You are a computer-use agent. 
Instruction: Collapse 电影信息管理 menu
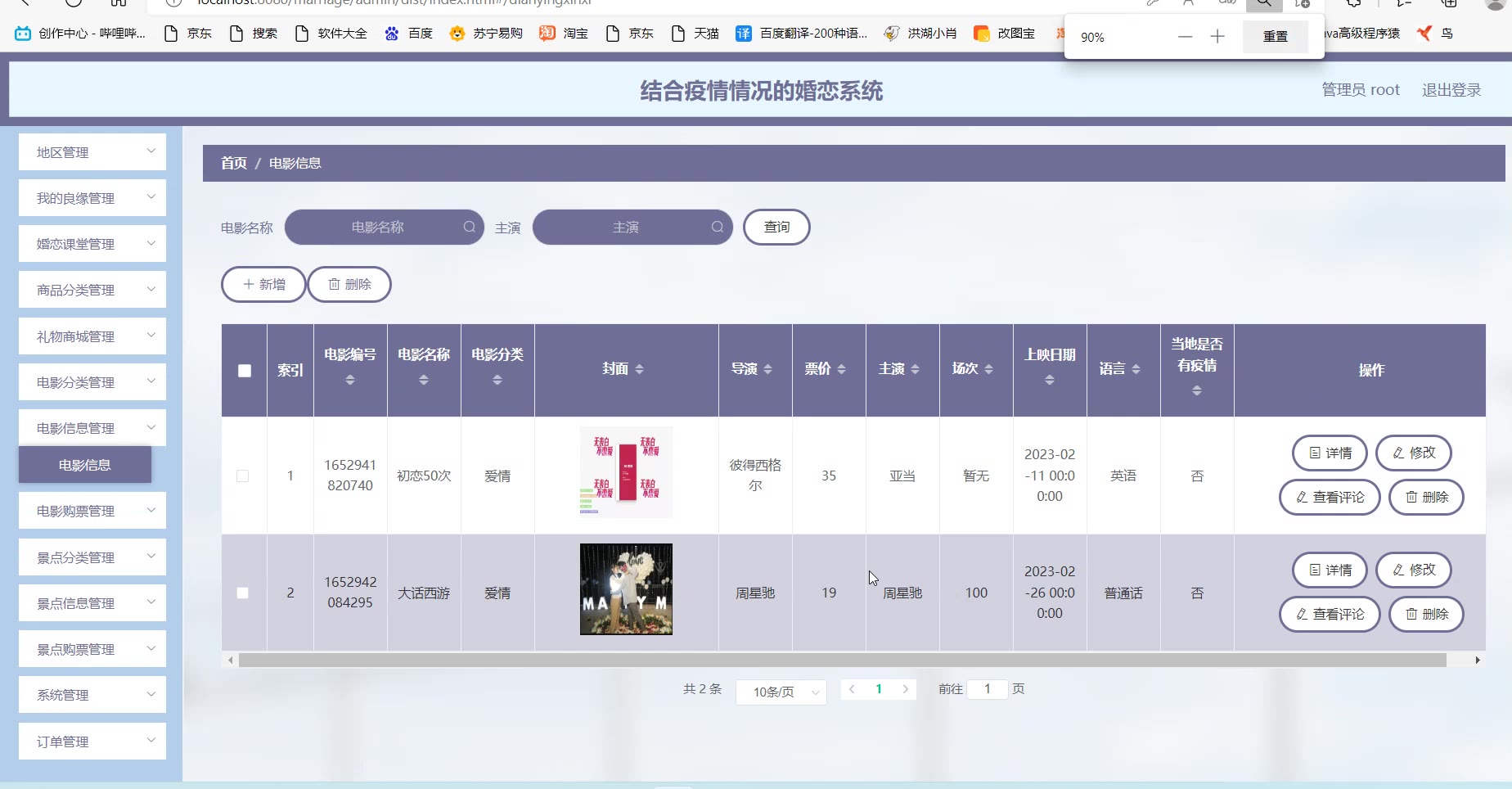[x=92, y=428]
